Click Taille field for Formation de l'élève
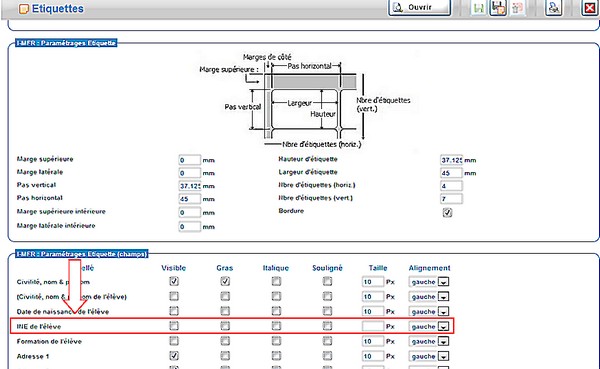The image size is (600, 369). (x=373, y=341)
